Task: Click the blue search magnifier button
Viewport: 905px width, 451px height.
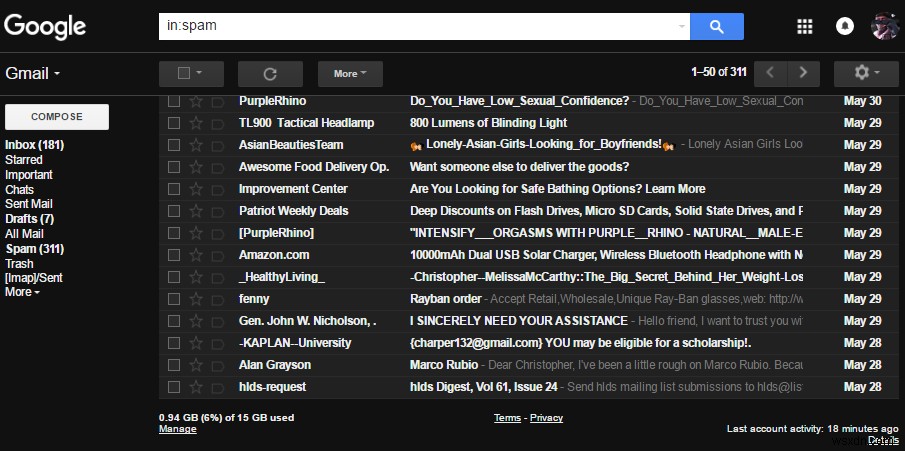Action: [x=717, y=27]
